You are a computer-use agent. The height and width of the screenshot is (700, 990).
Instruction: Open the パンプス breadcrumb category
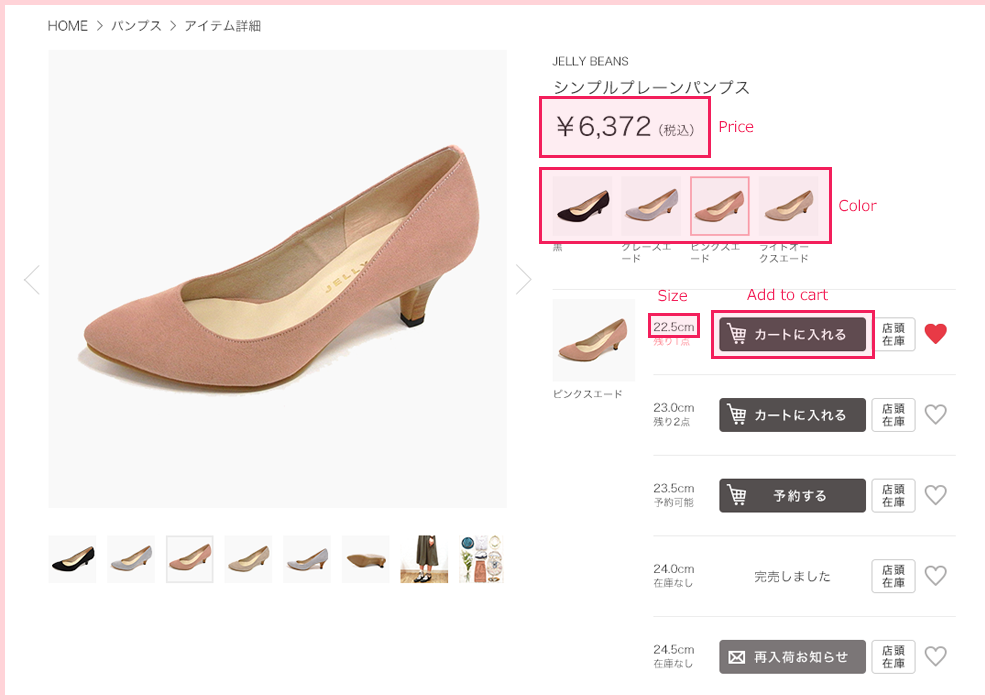pos(136,26)
